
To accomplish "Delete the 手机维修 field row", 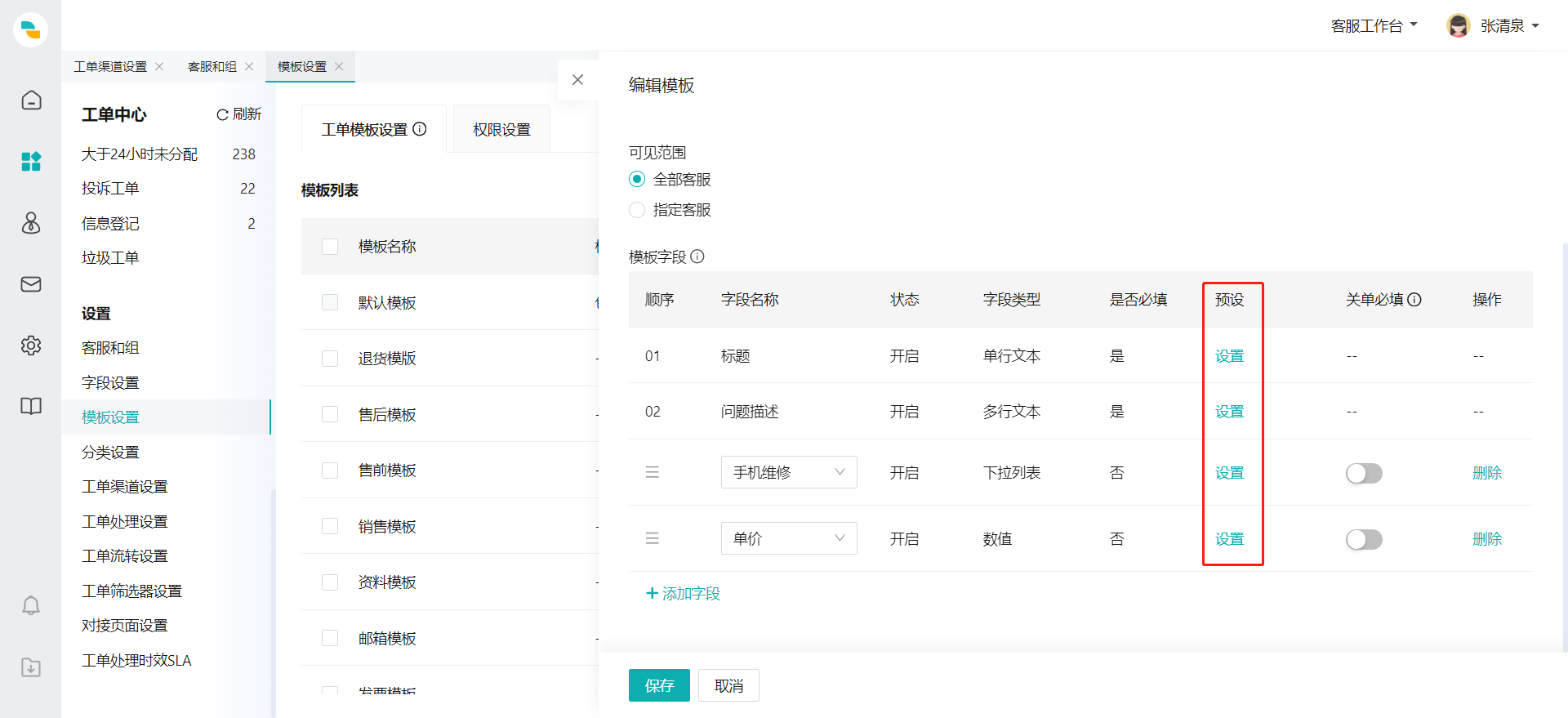I will [x=1487, y=472].
